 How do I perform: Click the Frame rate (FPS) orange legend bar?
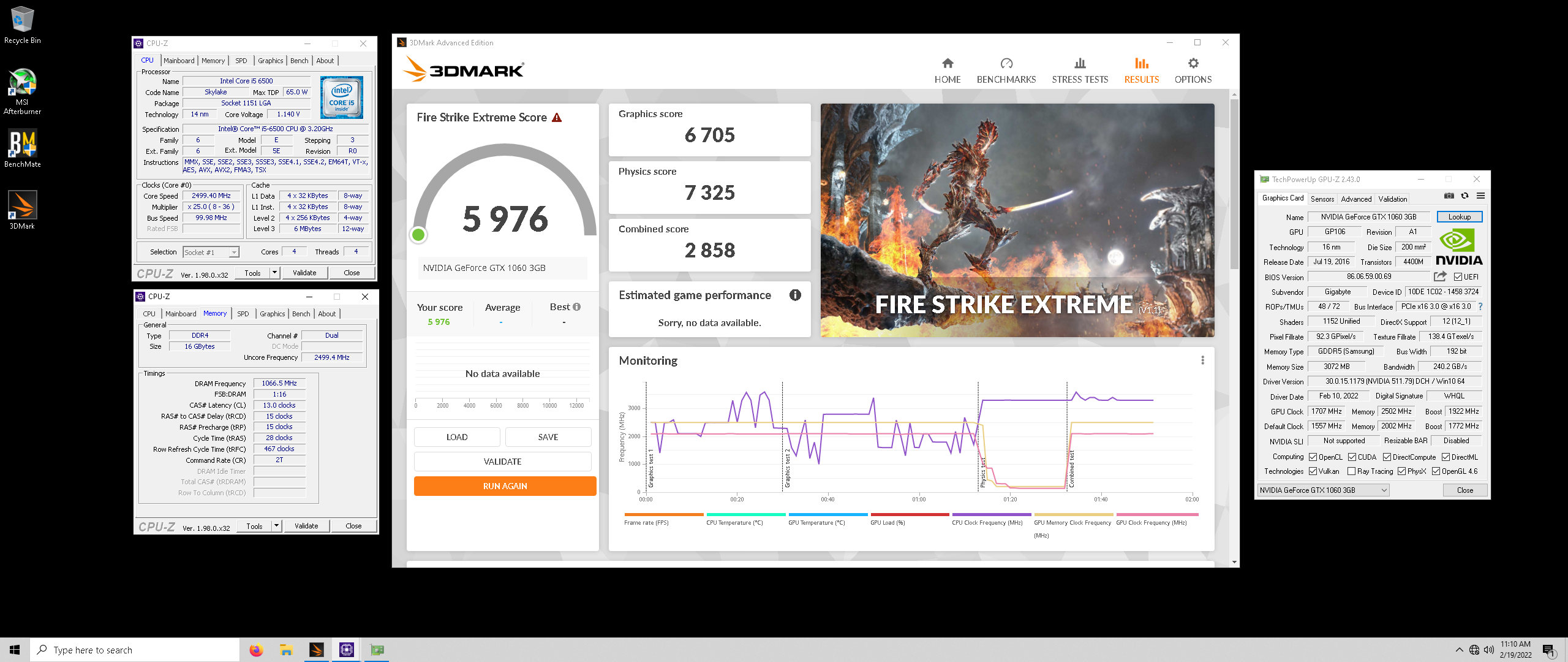pos(664,514)
